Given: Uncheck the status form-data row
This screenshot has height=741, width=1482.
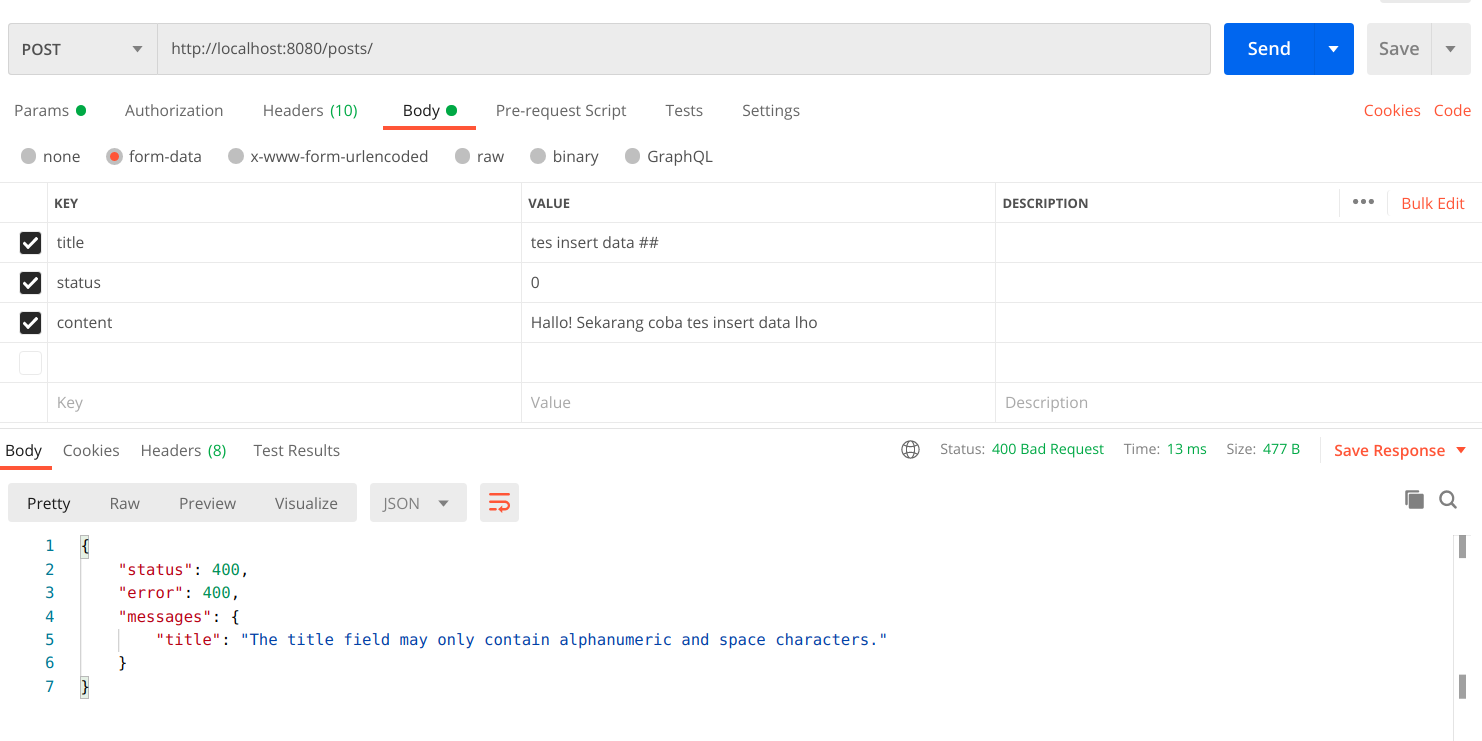Looking at the screenshot, I should pyautogui.click(x=31, y=283).
